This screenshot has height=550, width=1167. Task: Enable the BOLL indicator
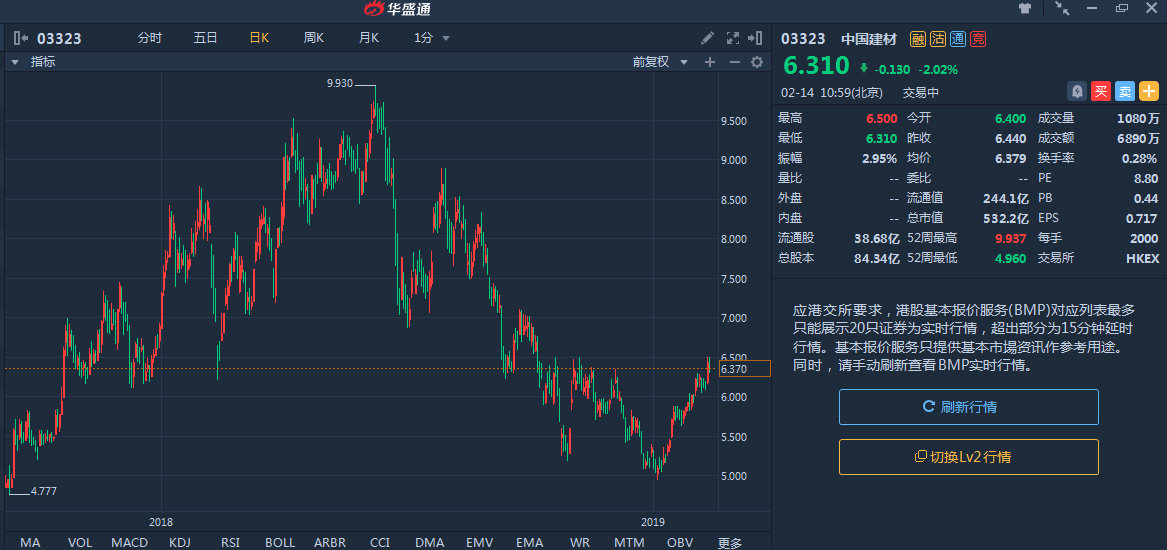point(279,543)
